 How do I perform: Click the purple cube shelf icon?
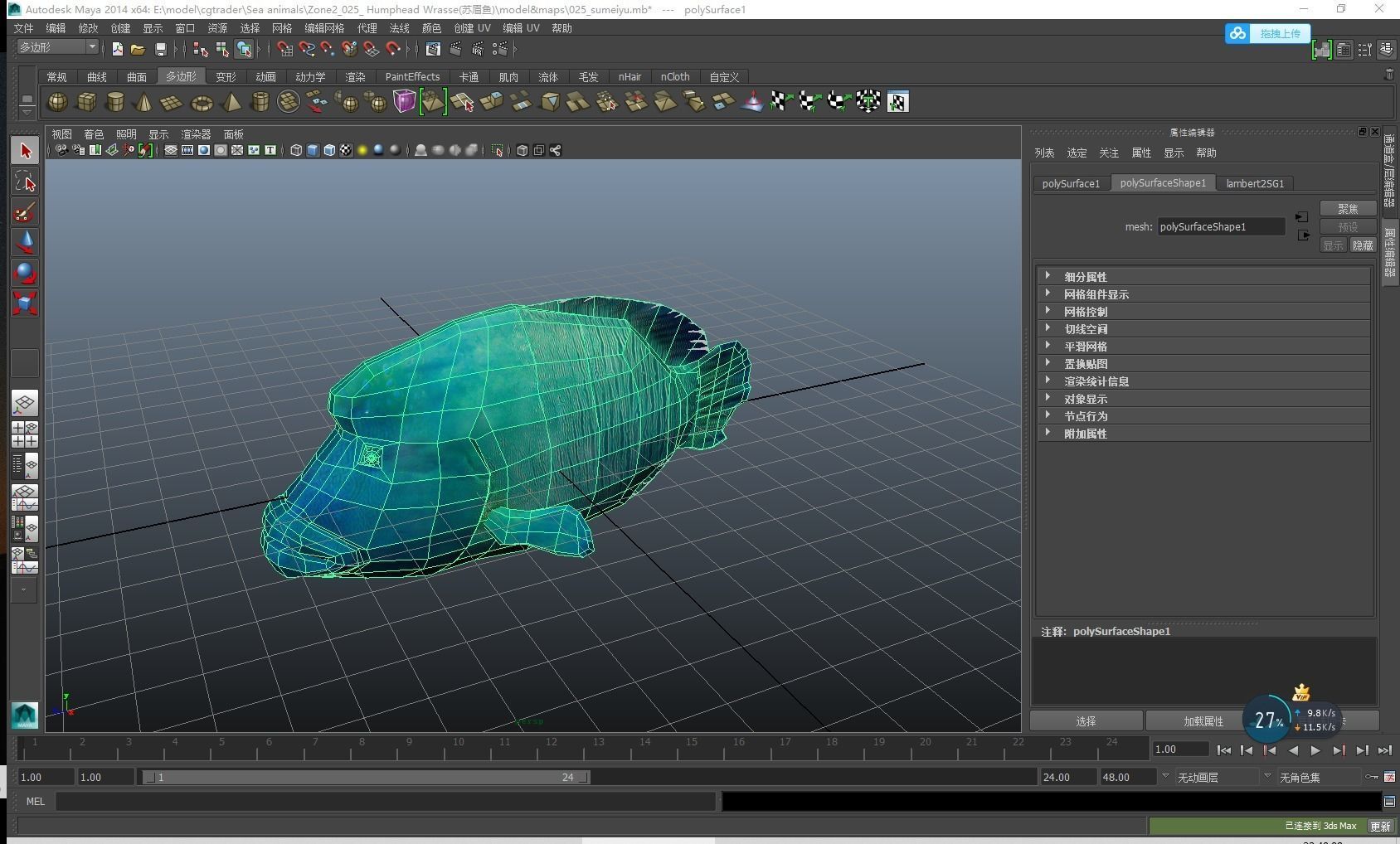[x=404, y=102]
